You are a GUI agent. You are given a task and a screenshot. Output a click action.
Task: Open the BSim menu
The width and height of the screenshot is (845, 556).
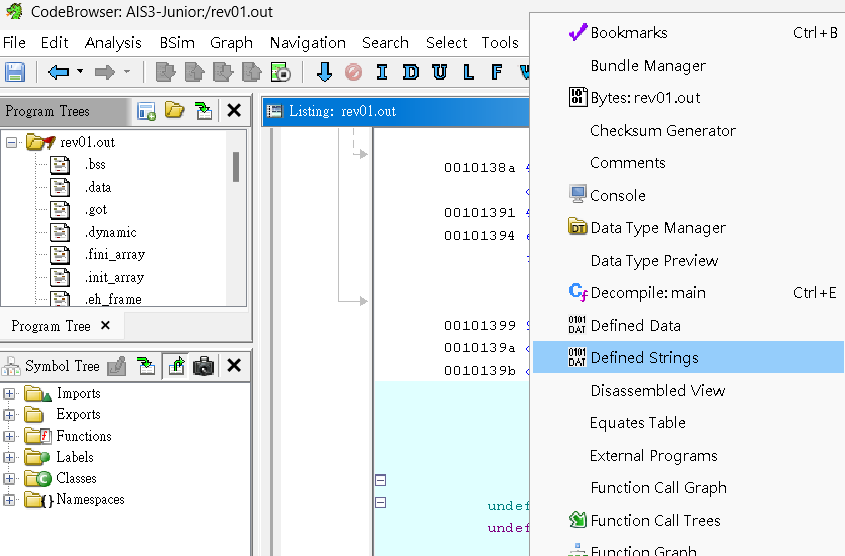coord(177,43)
